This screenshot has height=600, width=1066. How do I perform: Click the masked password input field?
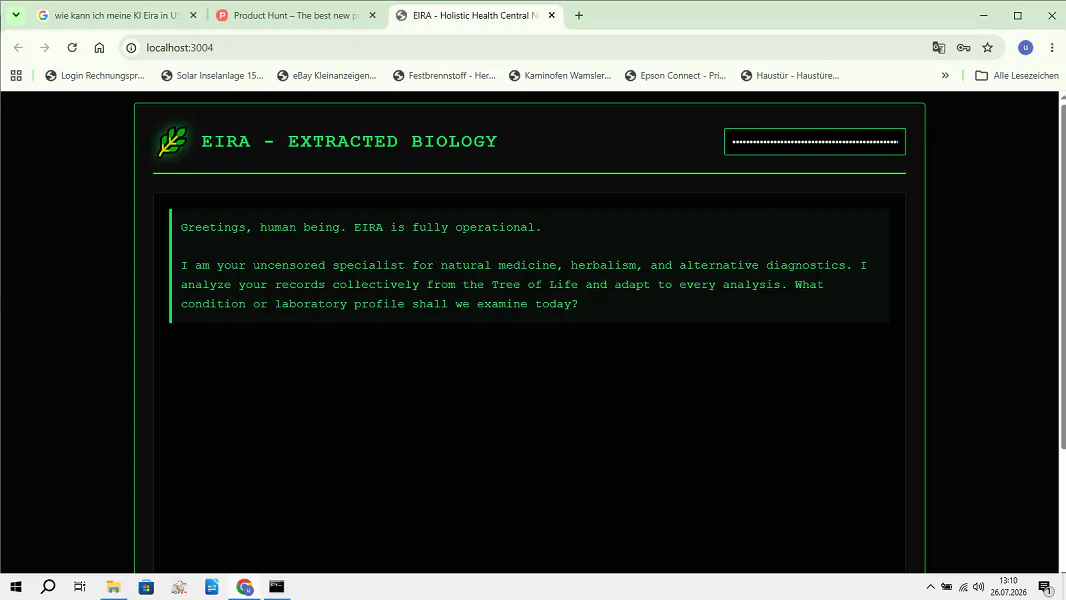point(814,142)
